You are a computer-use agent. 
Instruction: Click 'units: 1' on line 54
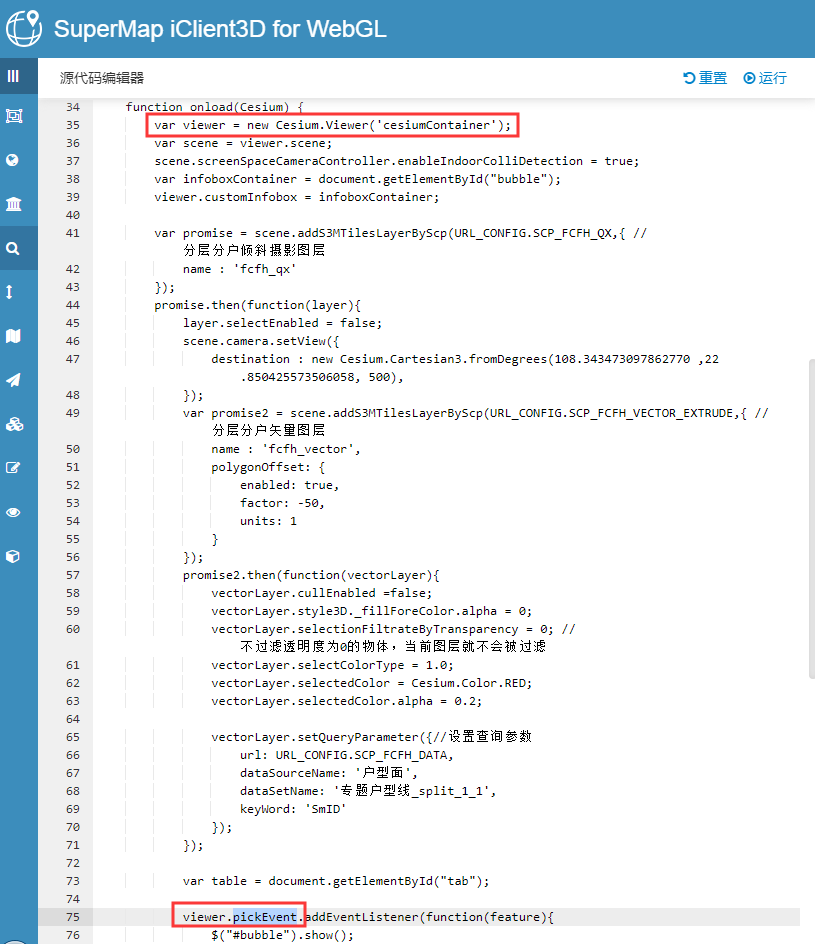(268, 521)
